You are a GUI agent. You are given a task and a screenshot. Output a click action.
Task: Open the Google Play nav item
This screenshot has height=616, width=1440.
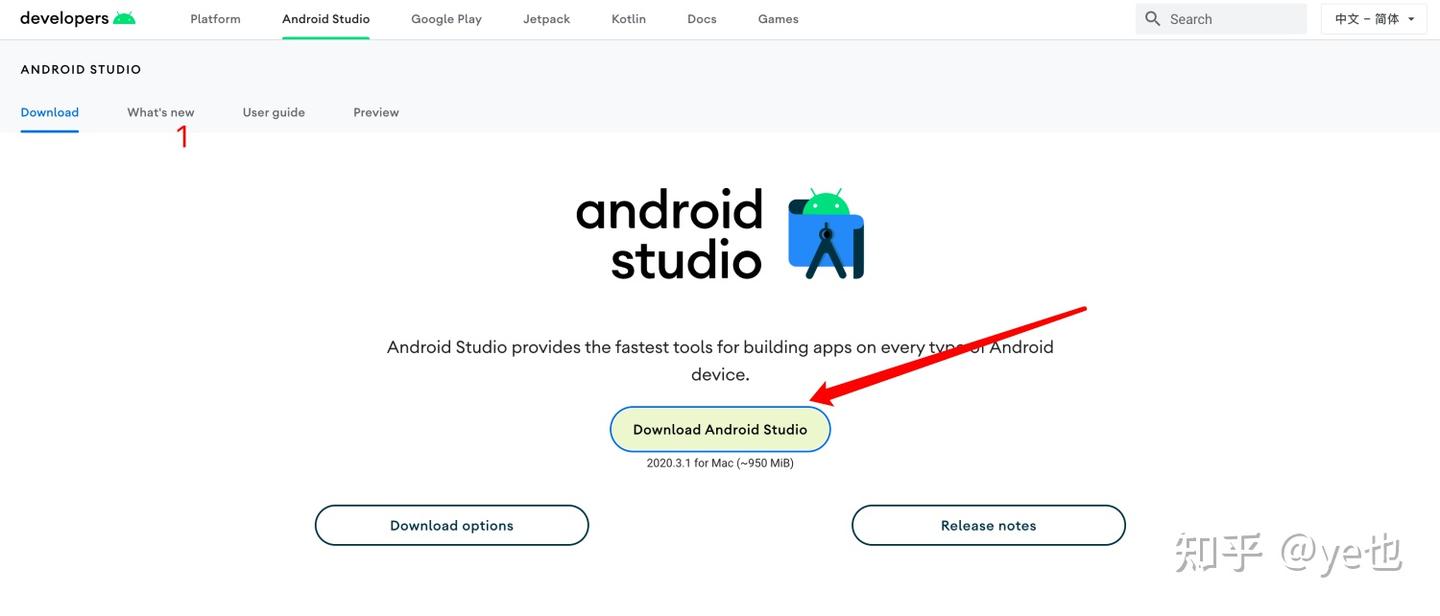446,19
